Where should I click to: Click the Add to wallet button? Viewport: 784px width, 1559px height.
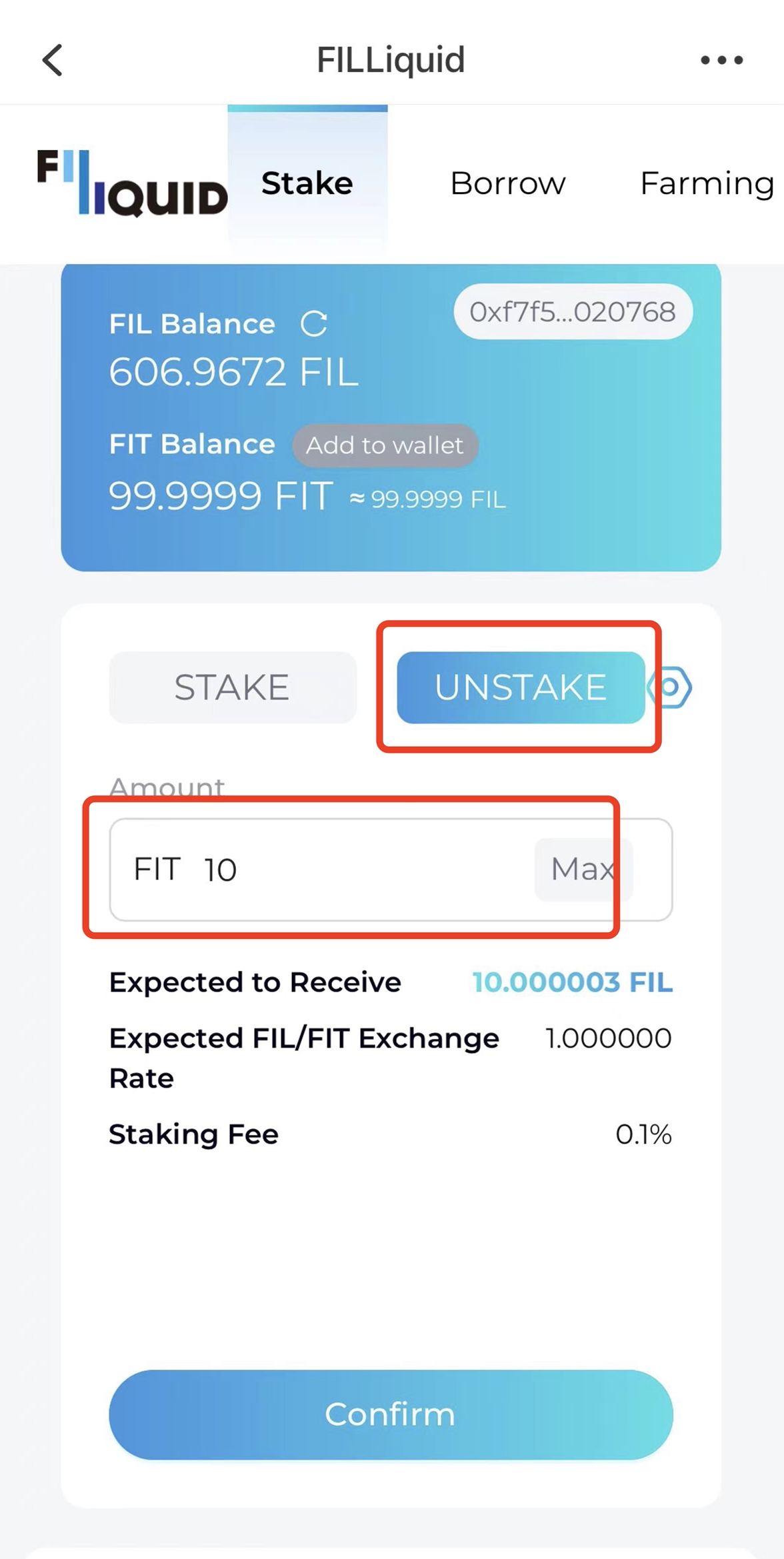point(385,445)
